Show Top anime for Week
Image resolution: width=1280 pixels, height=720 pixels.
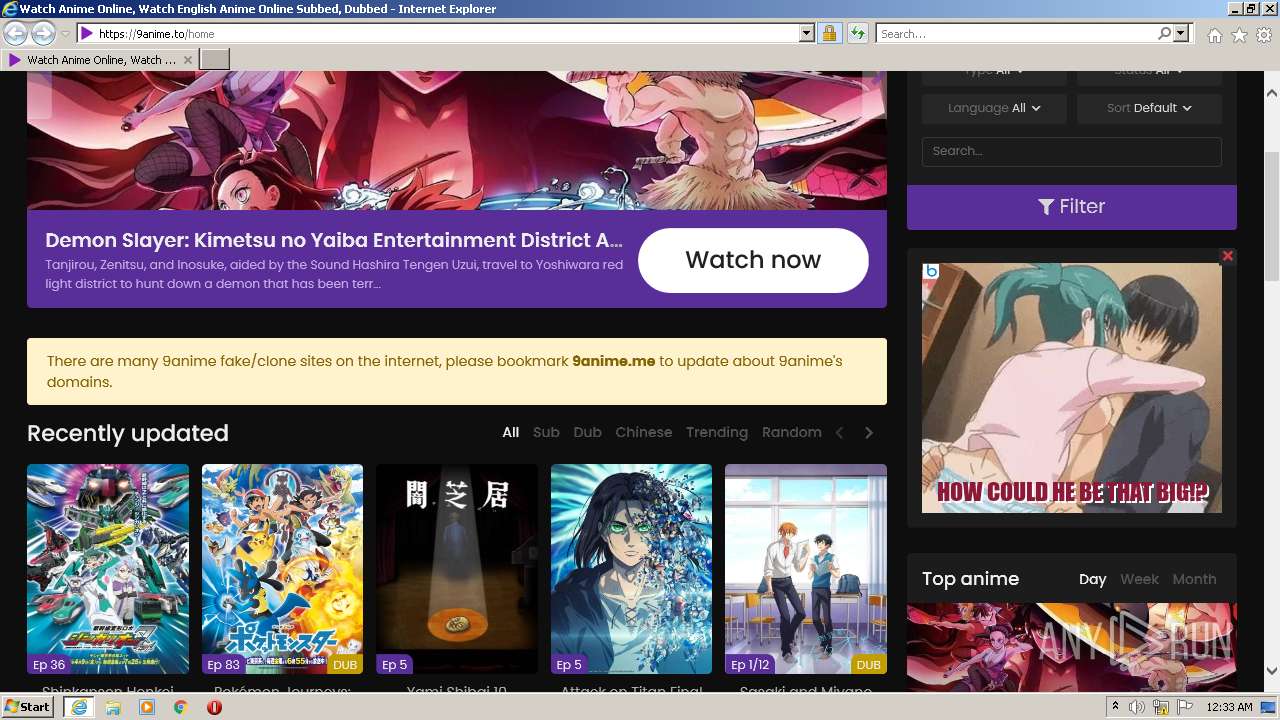point(1139,579)
